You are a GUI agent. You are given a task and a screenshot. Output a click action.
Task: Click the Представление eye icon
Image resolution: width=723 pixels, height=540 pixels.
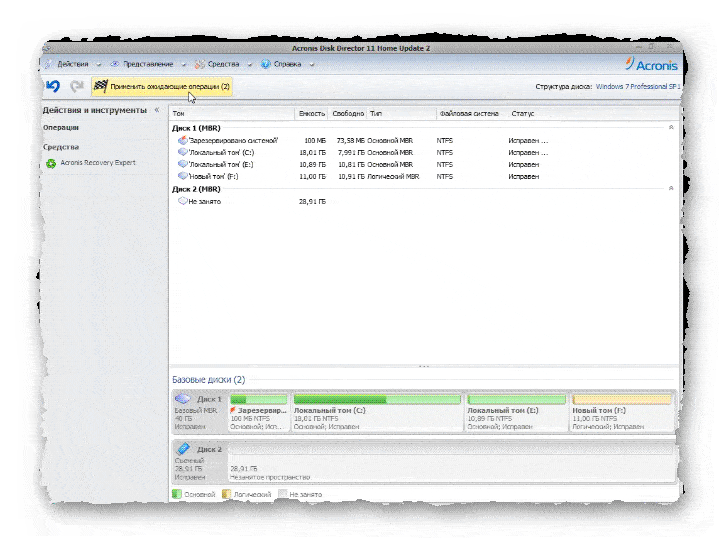click(115, 64)
